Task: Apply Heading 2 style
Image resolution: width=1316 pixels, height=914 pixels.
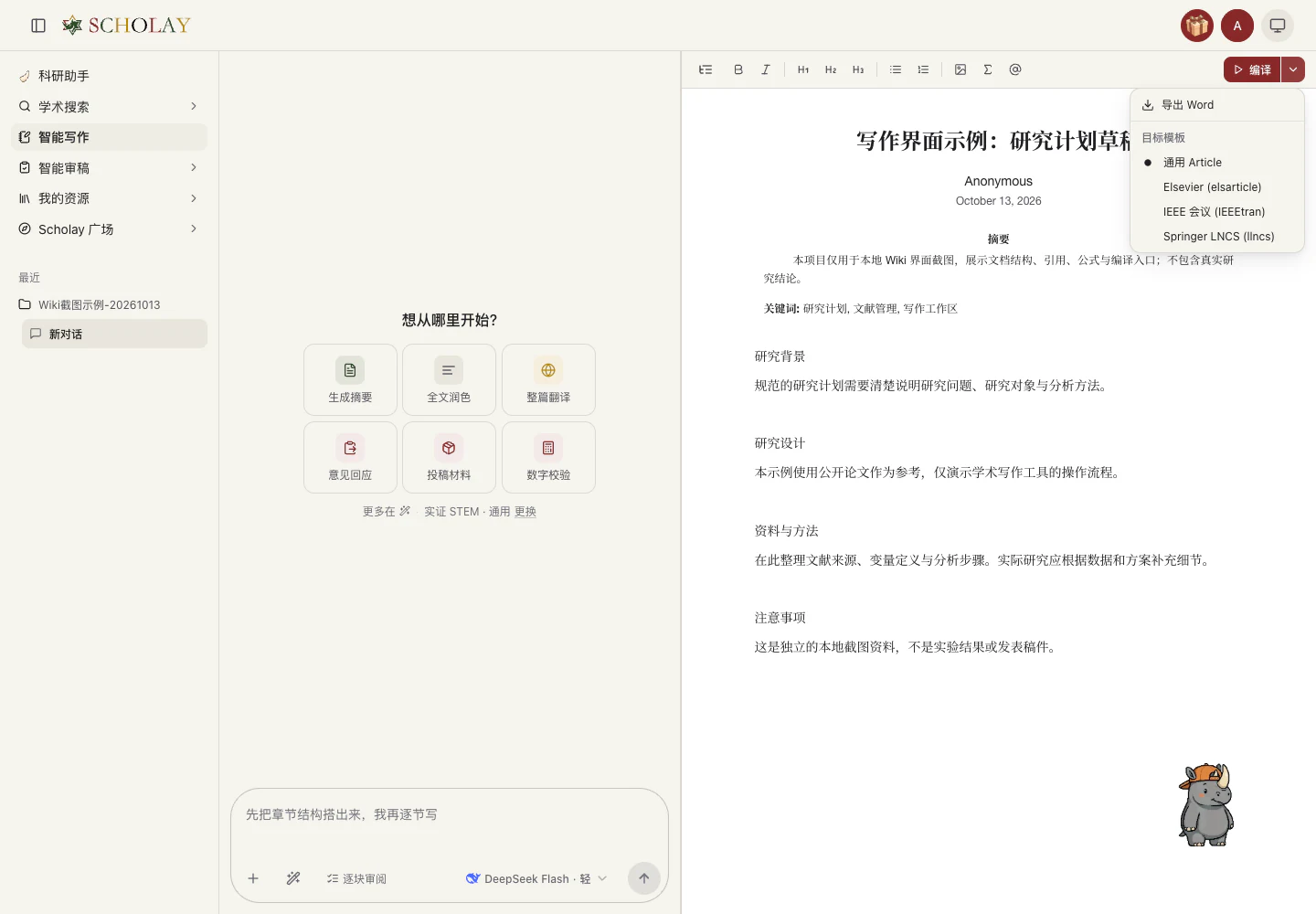Action: coord(831,69)
